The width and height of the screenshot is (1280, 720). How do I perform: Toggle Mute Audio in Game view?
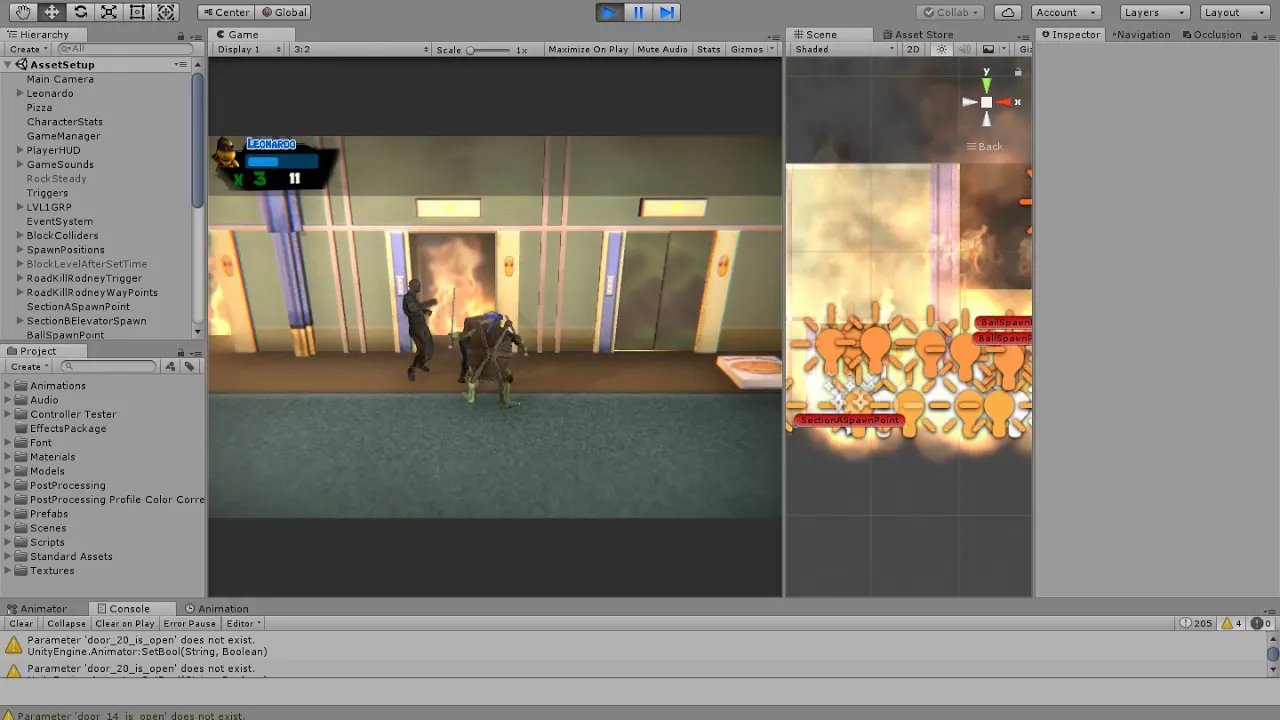[x=662, y=49]
